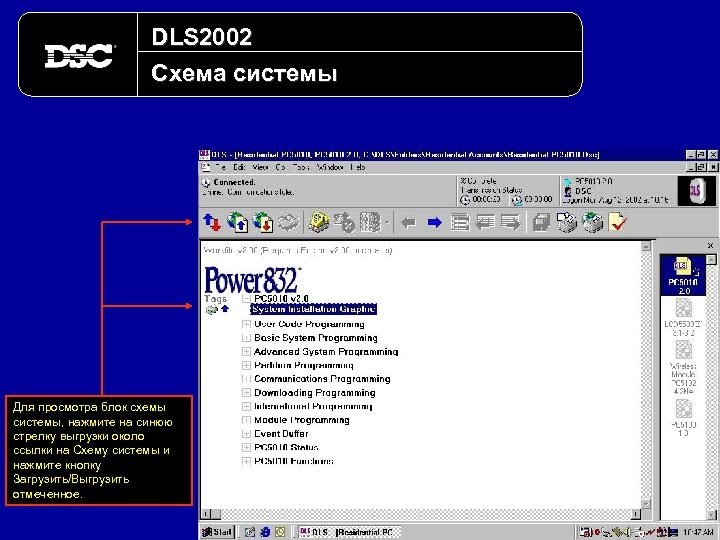Open the View menu
Viewport: 720px width, 540px height.
click(260, 167)
